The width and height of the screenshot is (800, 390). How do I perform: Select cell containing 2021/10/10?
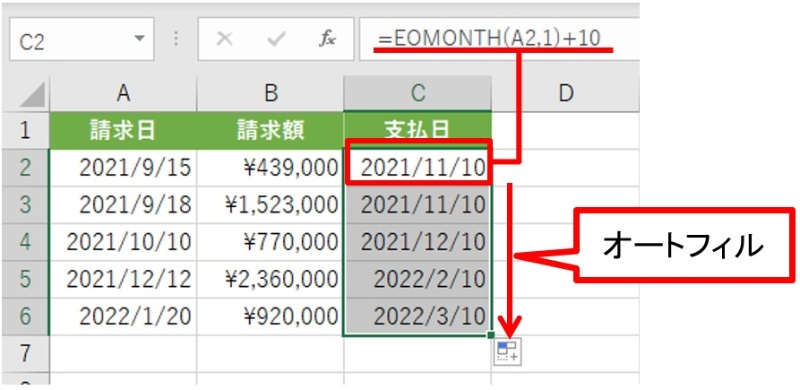point(123,242)
